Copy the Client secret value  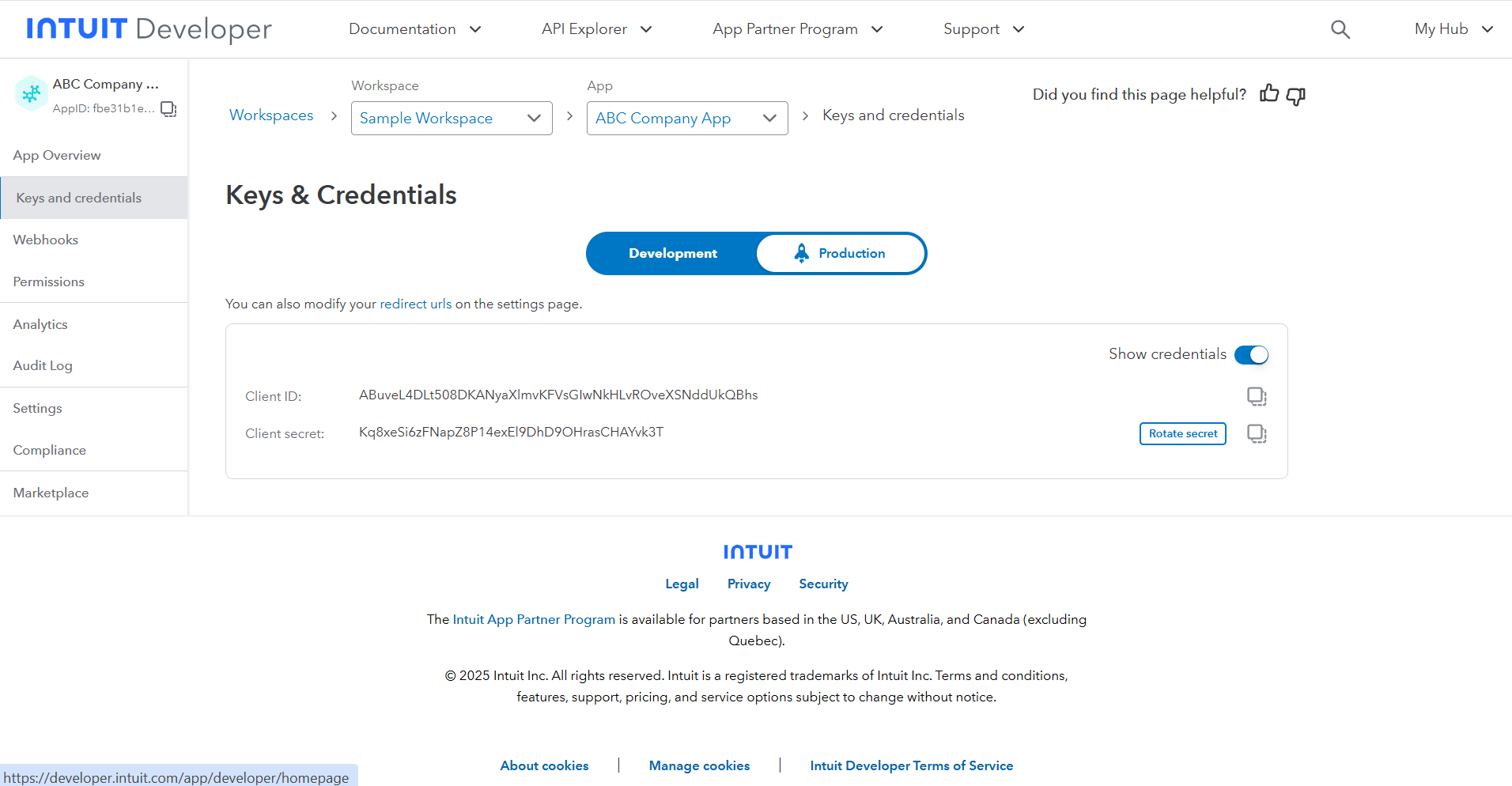(1256, 433)
